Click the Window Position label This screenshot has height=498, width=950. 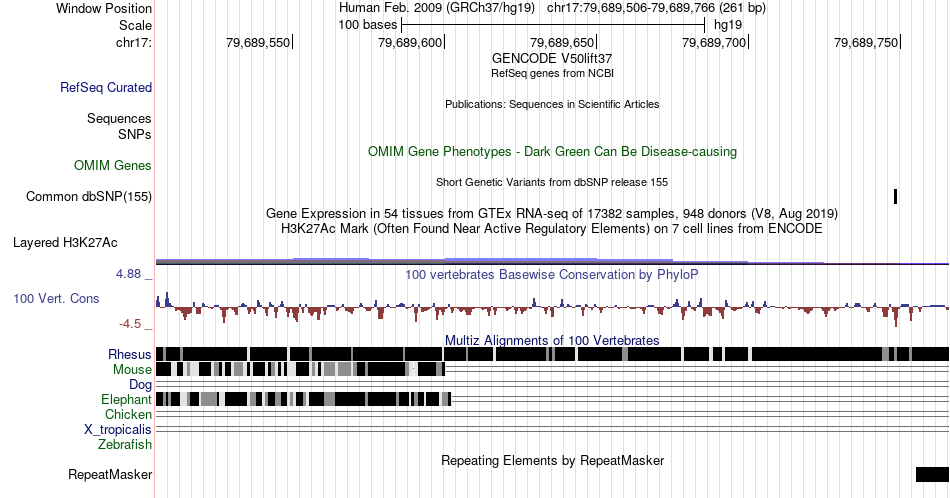[104, 8]
